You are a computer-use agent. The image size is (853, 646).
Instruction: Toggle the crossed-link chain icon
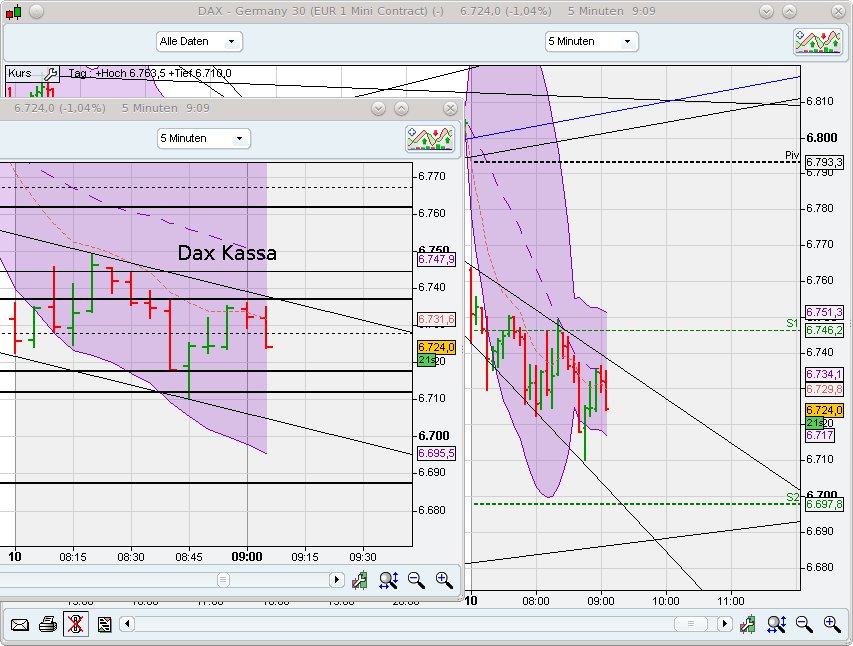(75, 624)
